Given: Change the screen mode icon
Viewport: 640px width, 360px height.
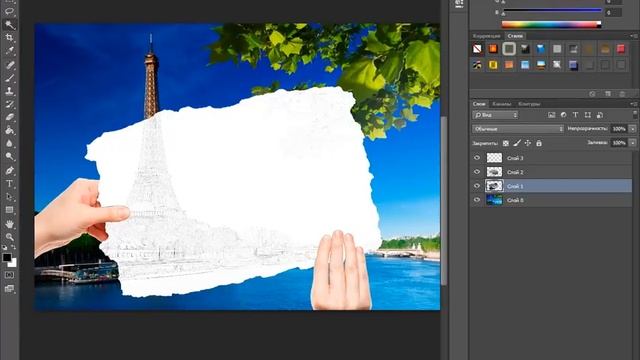Looking at the screenshot, I should 9,289.
